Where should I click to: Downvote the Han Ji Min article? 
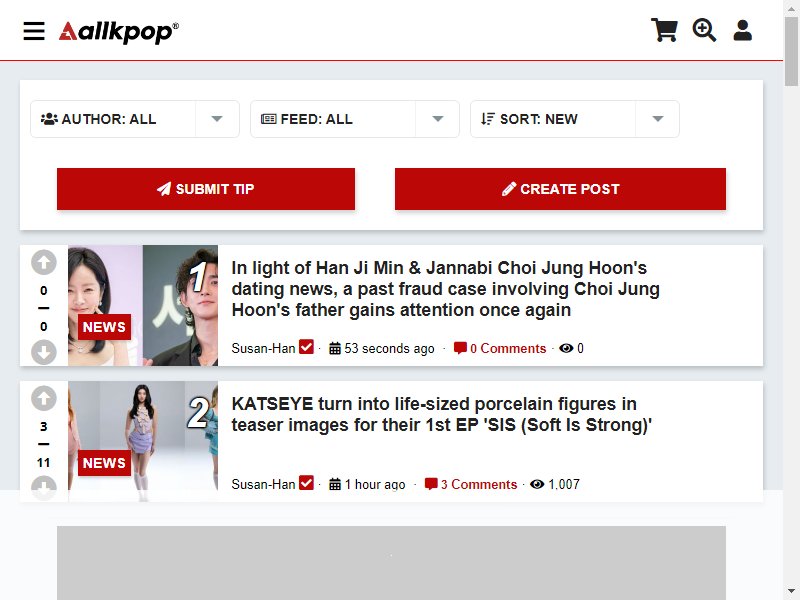(44, 352)
